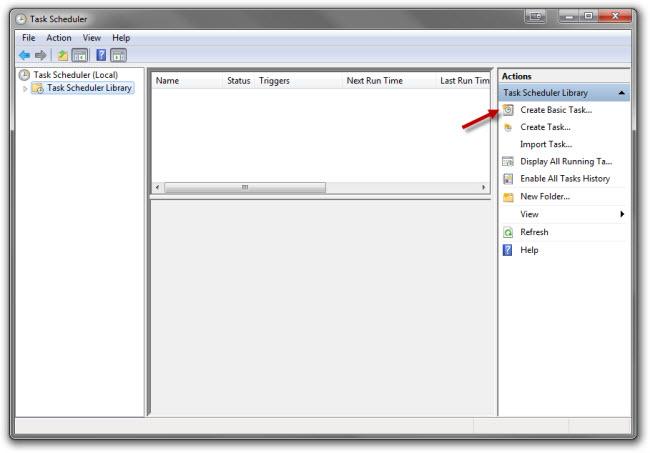Click the Actions pane header text
The height and width of the screenshot is (453, 650).
pyautogui.click(x=517, y=76)
